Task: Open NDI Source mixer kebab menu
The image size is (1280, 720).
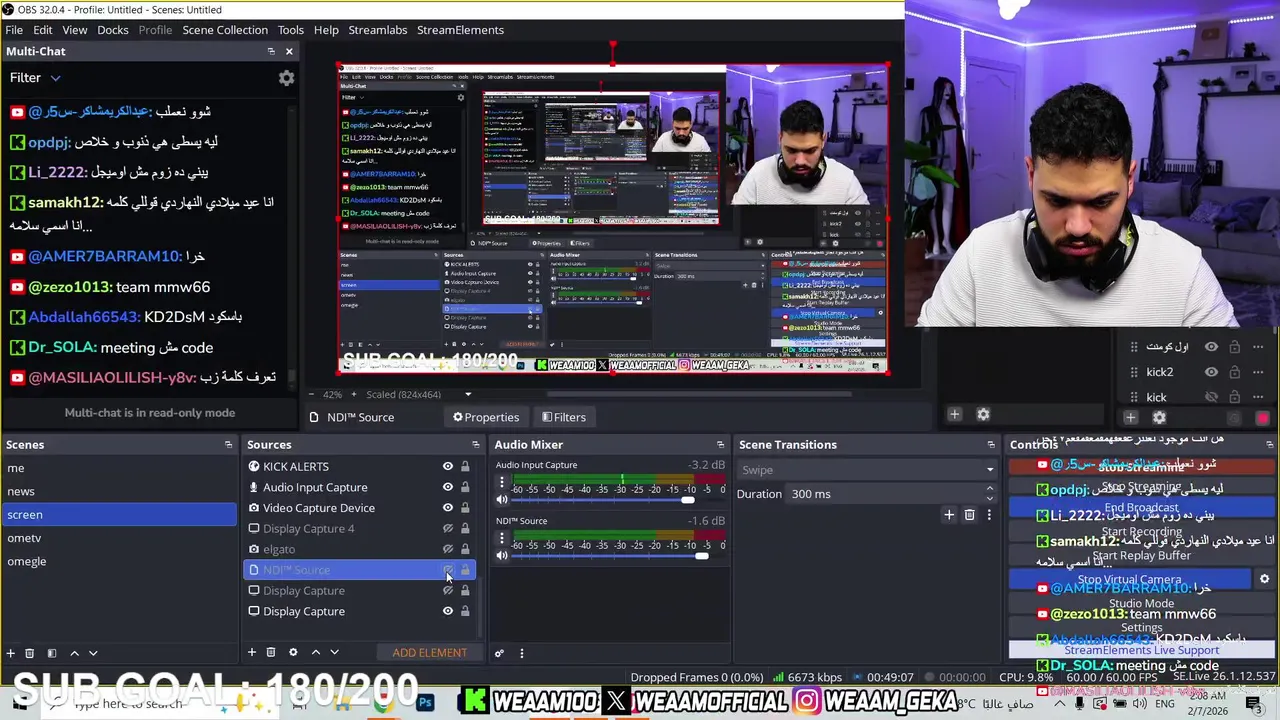Action: [x=502, y=538]
